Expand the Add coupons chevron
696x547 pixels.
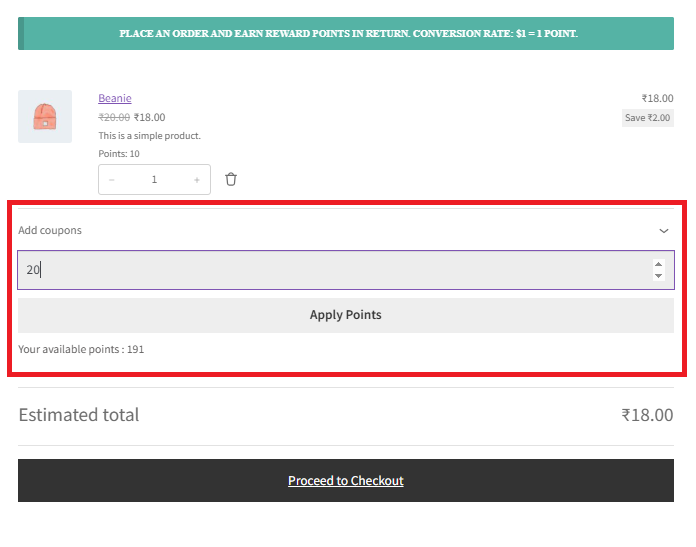664,230
